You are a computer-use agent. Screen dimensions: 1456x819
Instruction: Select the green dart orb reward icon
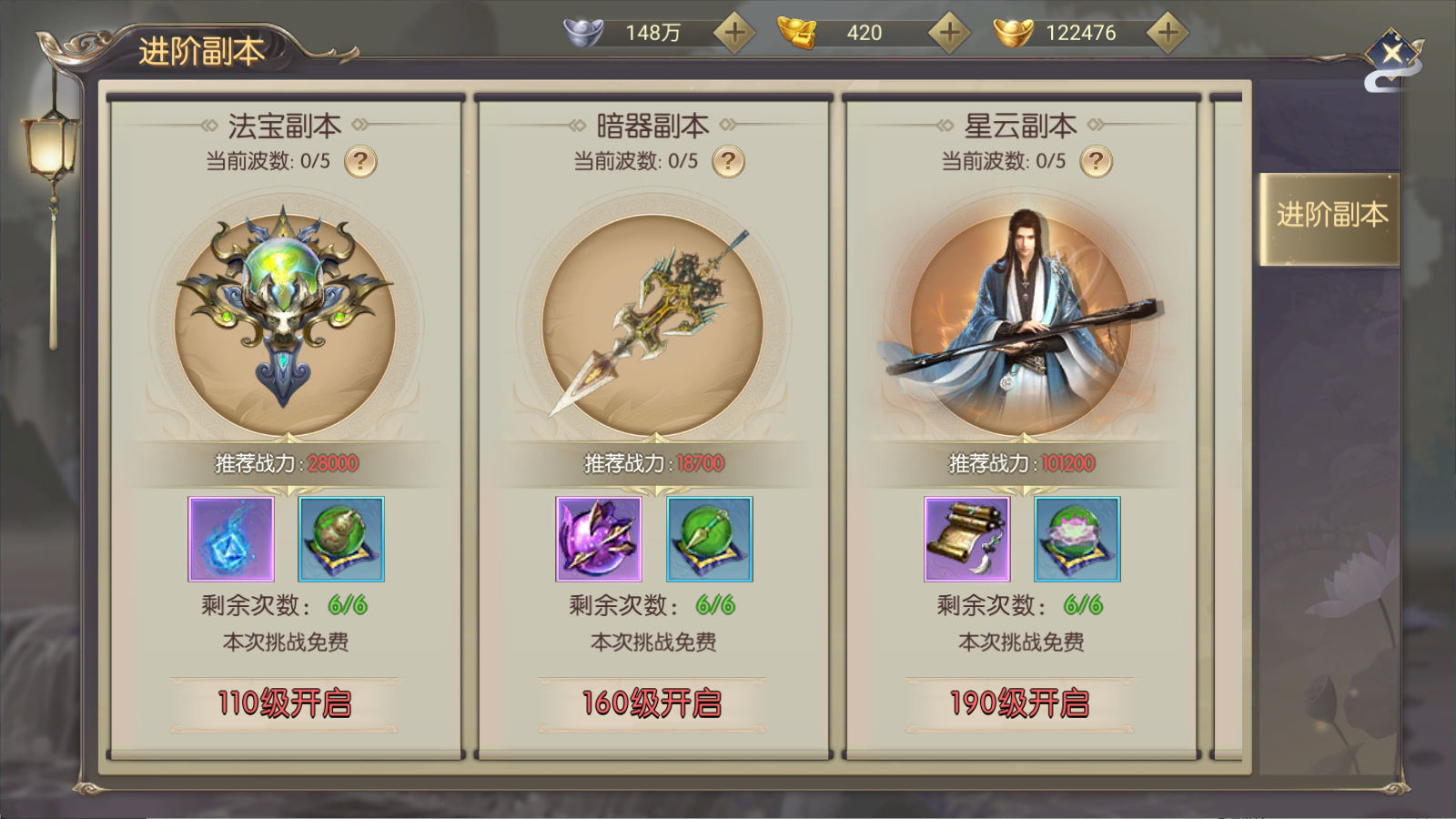click(x=710, y=539)
